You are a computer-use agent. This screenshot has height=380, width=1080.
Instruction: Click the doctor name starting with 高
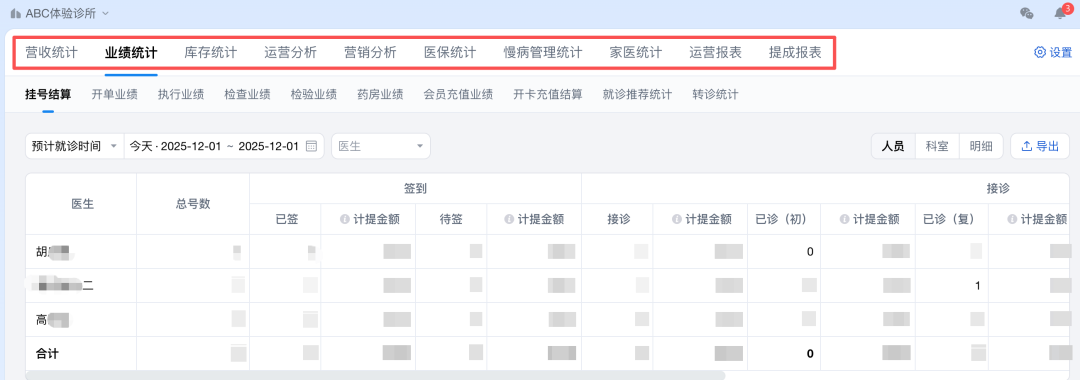[54, 319]
